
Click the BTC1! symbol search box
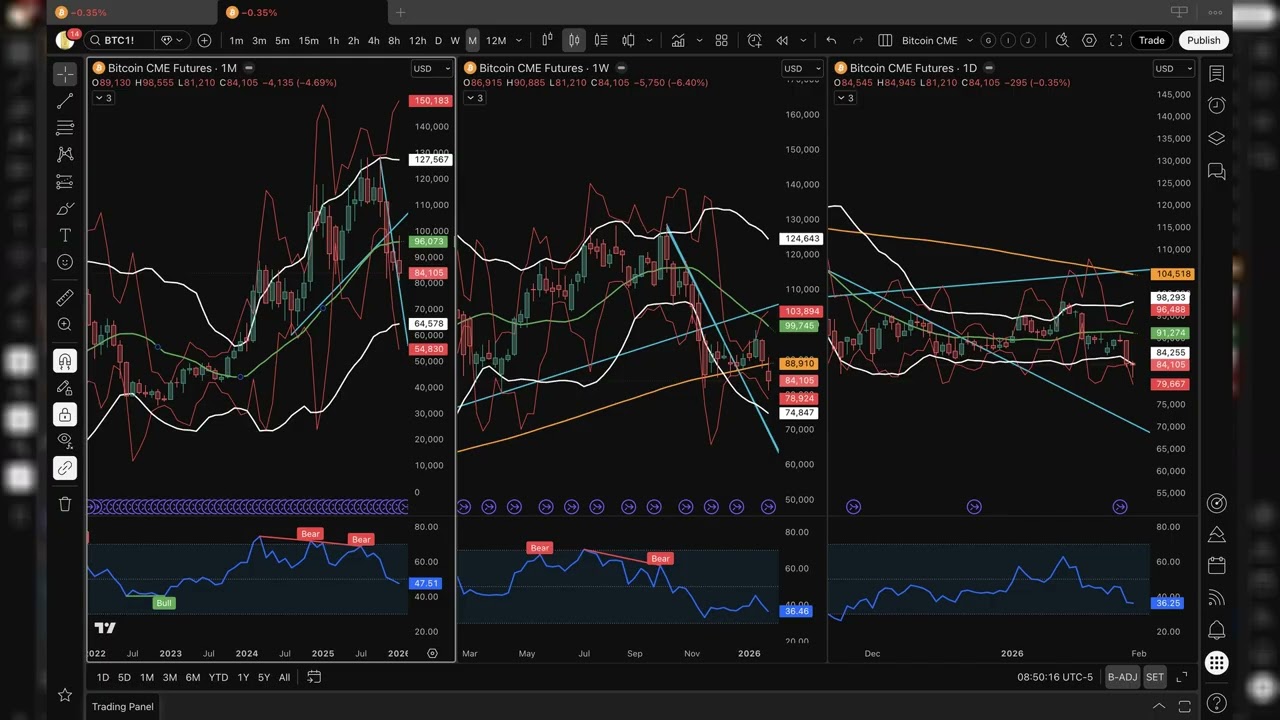click(x=118, y=40)
